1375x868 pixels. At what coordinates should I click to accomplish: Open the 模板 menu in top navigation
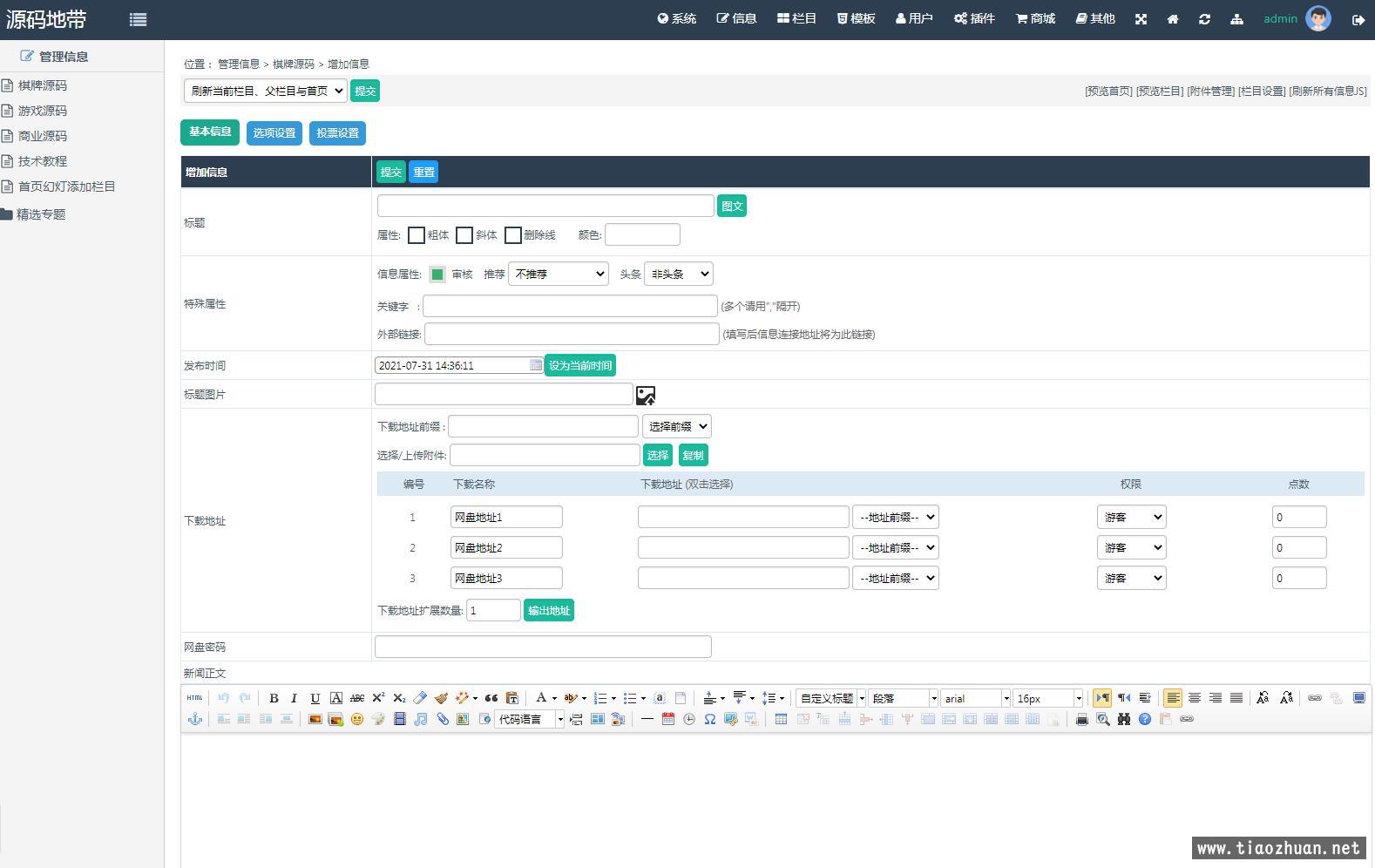(856, 19)
